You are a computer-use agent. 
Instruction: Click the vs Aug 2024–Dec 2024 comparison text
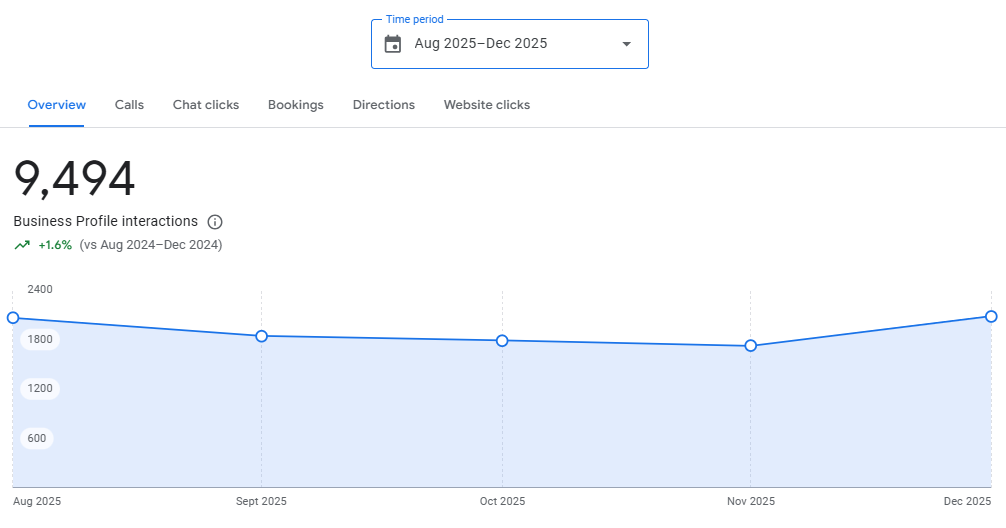click(151, 245)
